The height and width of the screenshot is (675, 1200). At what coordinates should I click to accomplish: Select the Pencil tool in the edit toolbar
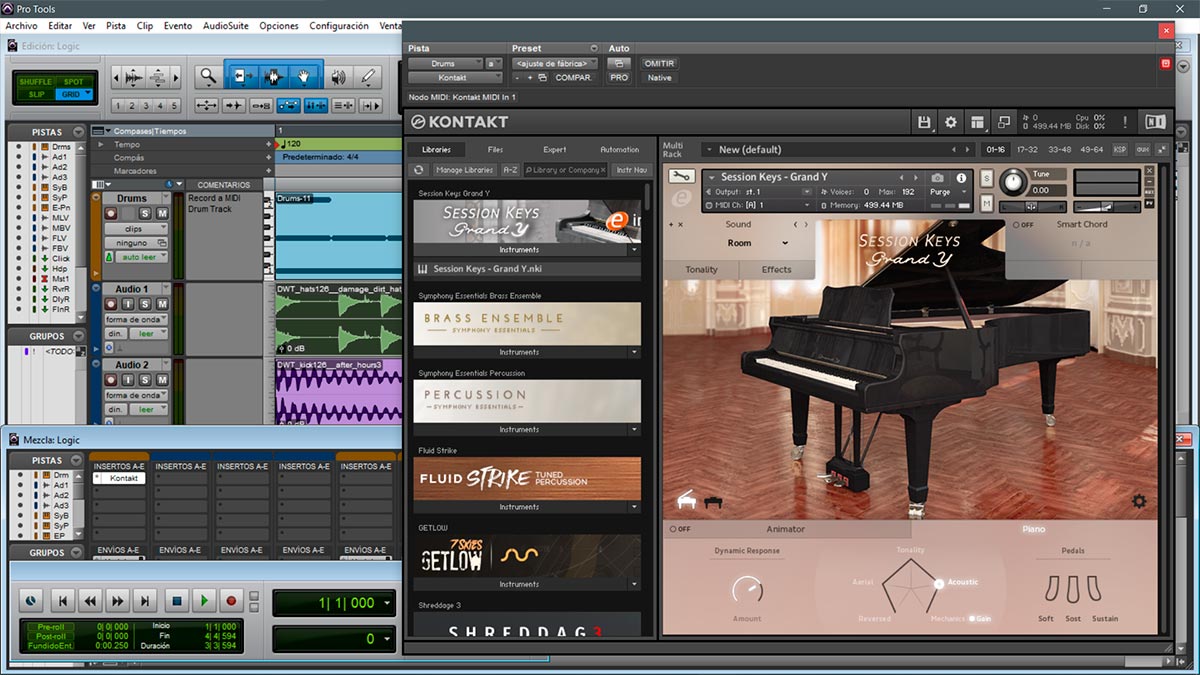(367, 77)
